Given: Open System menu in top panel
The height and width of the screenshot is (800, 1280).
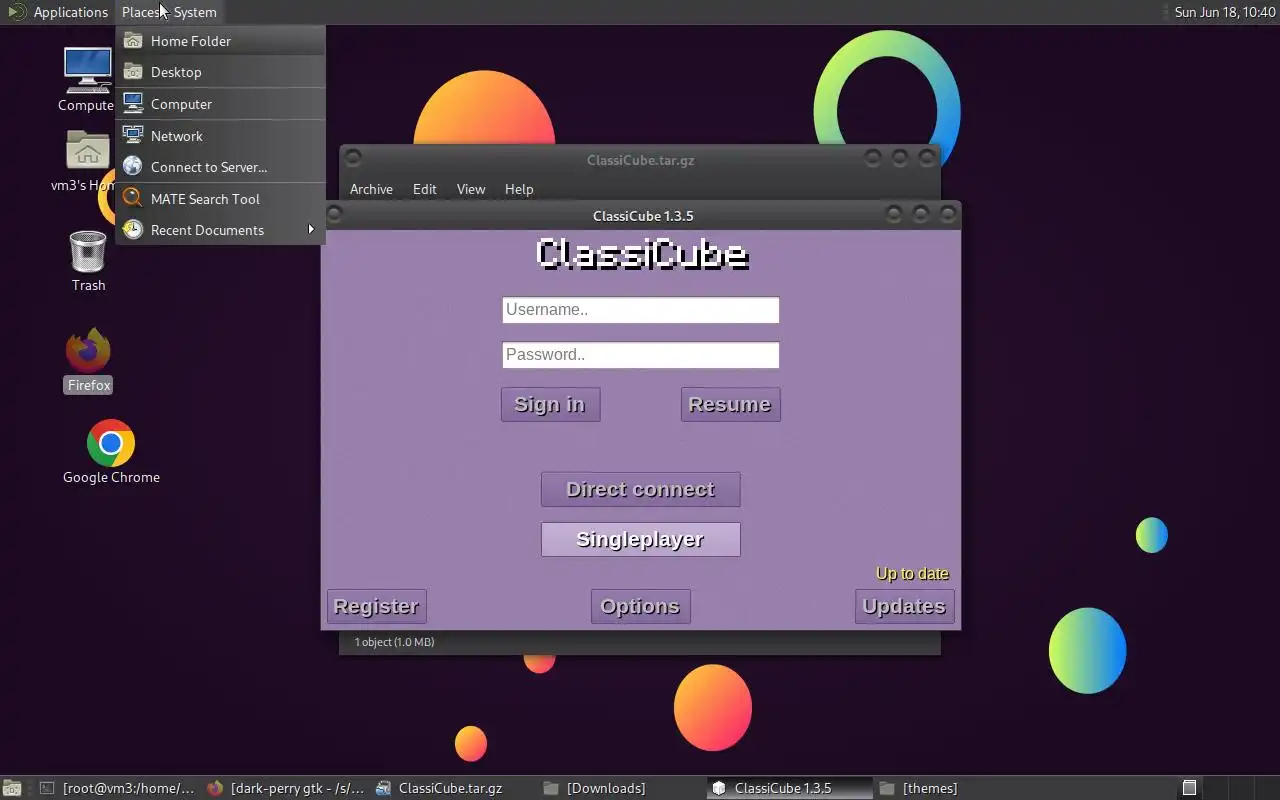Looking at the screenshot, I should coord(194,12).
